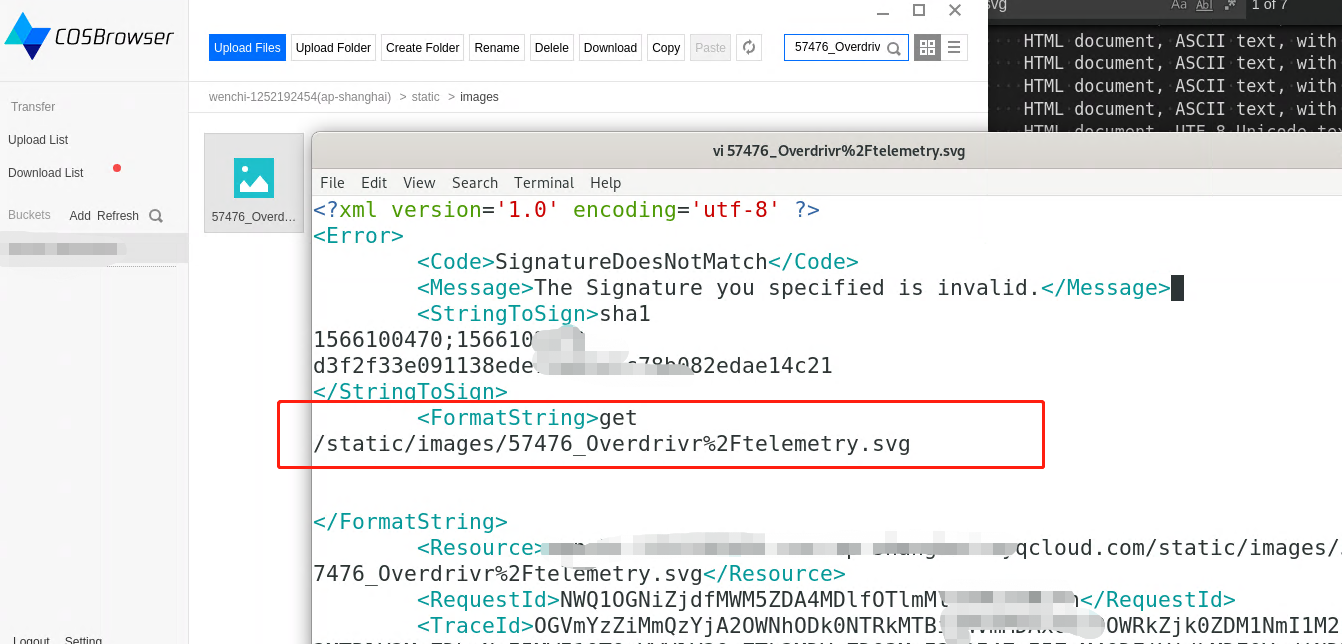Screen dimensions: 1342x644
Task: Open the Download List panel
Action: click(46, 172)
